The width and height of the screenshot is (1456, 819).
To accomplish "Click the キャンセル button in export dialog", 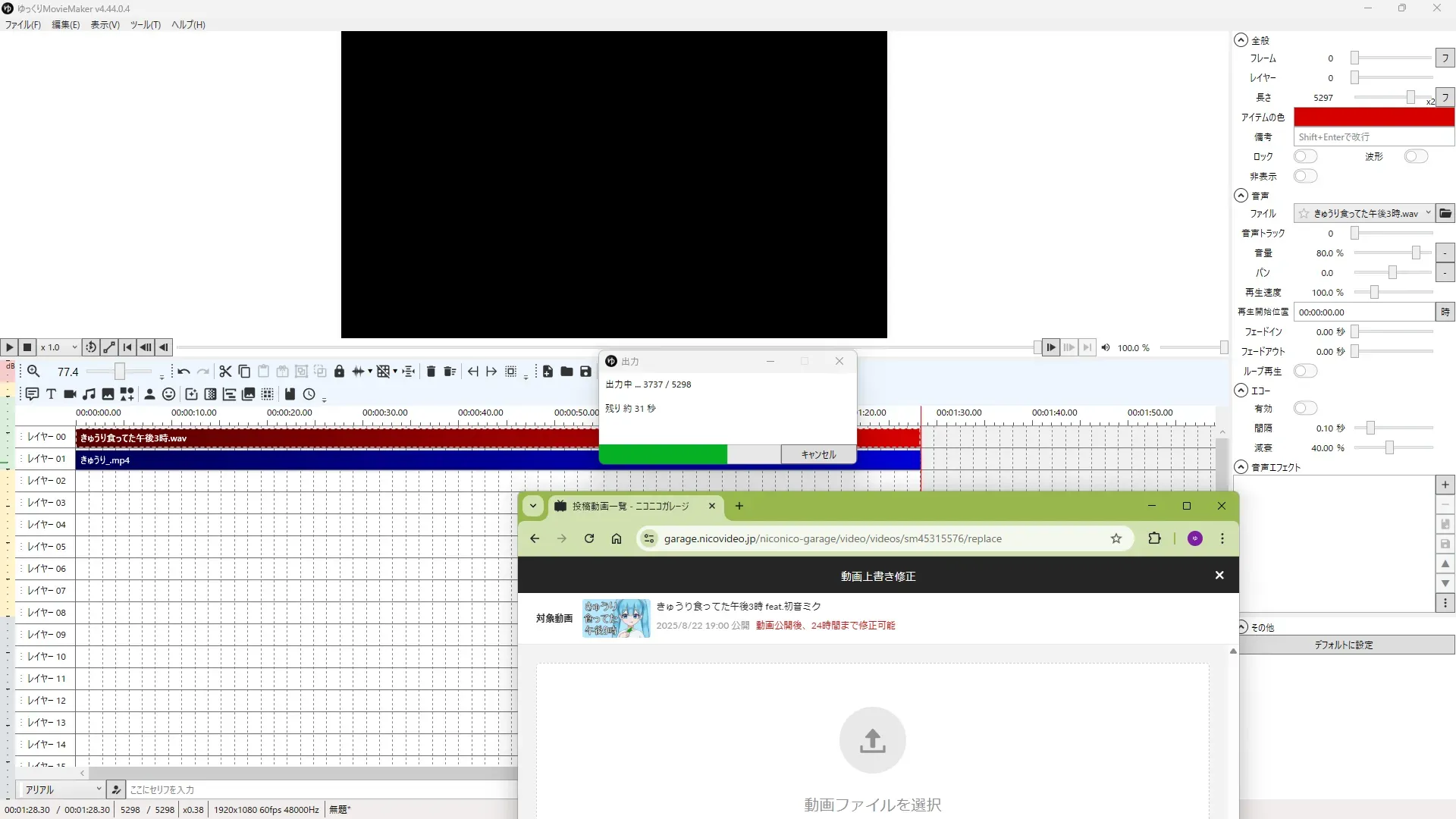I will point(818,454).
